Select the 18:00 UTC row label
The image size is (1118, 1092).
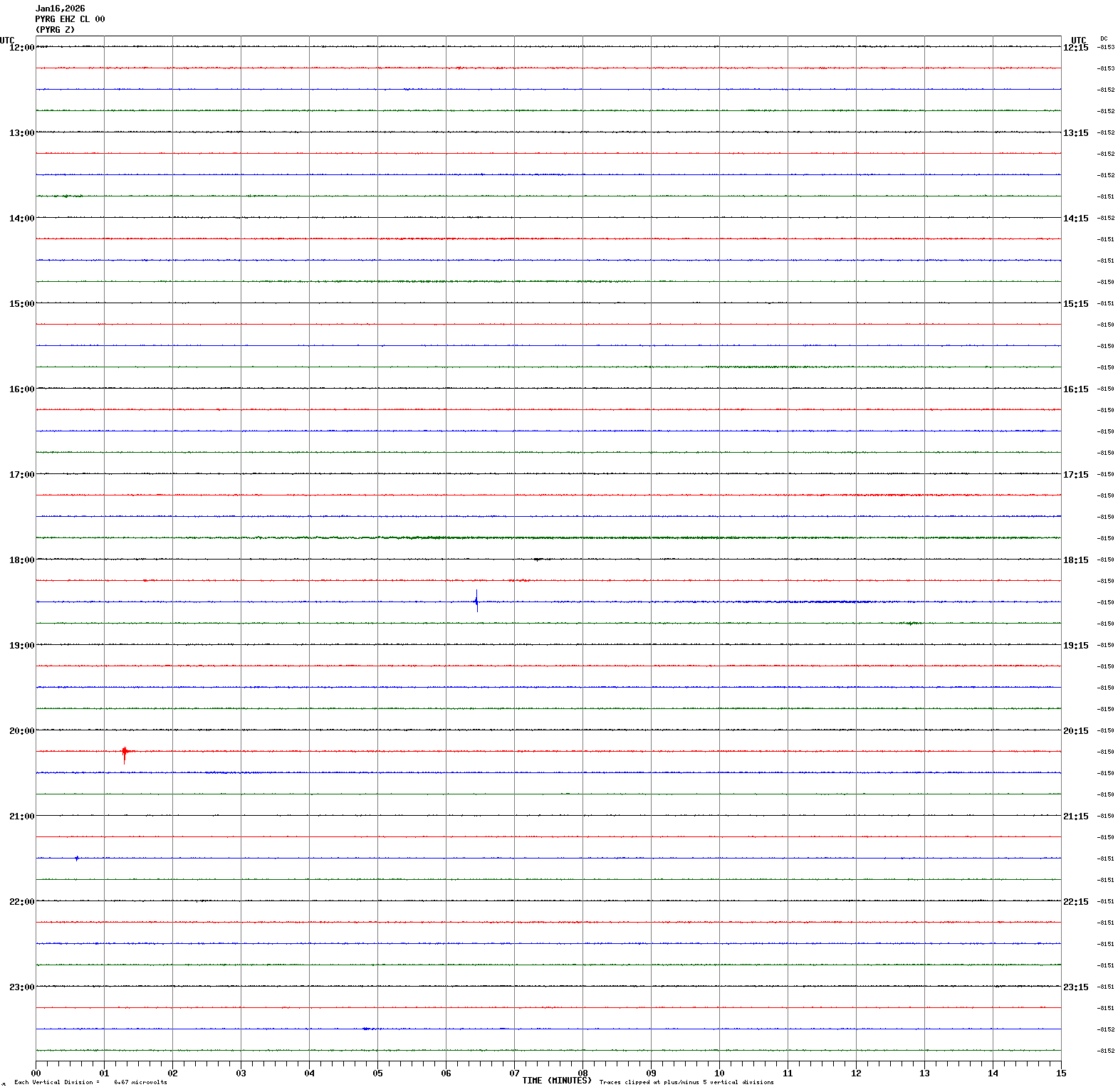pos(21,560)
